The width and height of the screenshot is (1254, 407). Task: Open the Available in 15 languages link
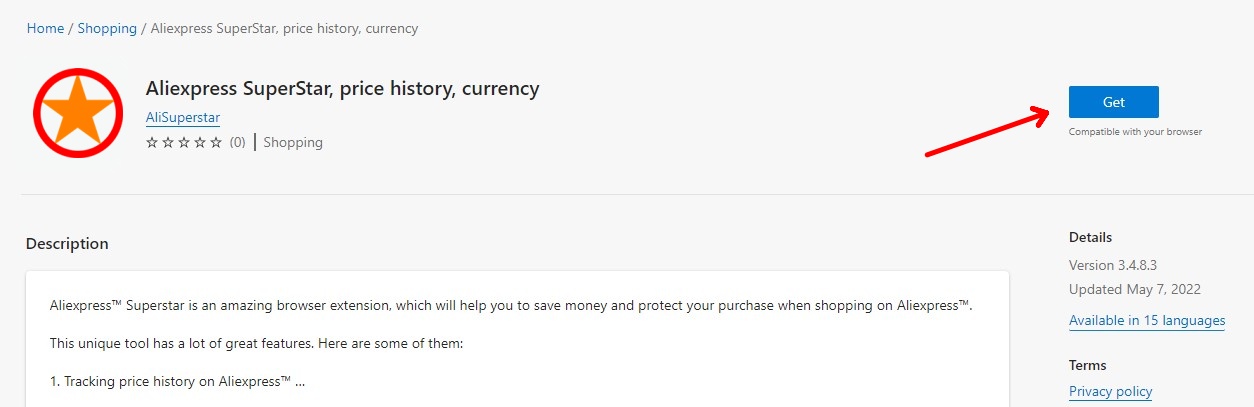tap(1147, 321)
